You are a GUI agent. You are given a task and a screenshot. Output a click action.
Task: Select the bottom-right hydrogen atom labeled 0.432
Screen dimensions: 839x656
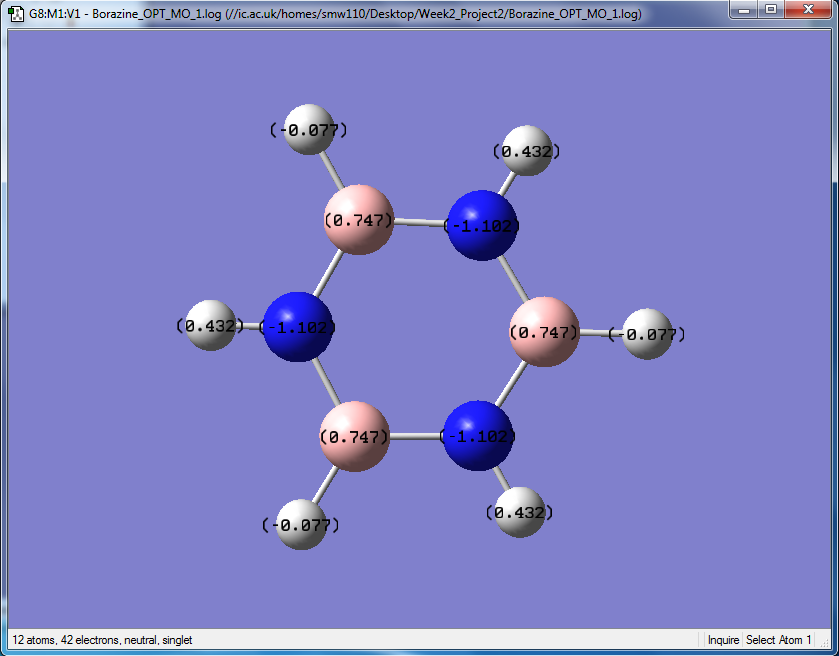[x=520, y=512]
